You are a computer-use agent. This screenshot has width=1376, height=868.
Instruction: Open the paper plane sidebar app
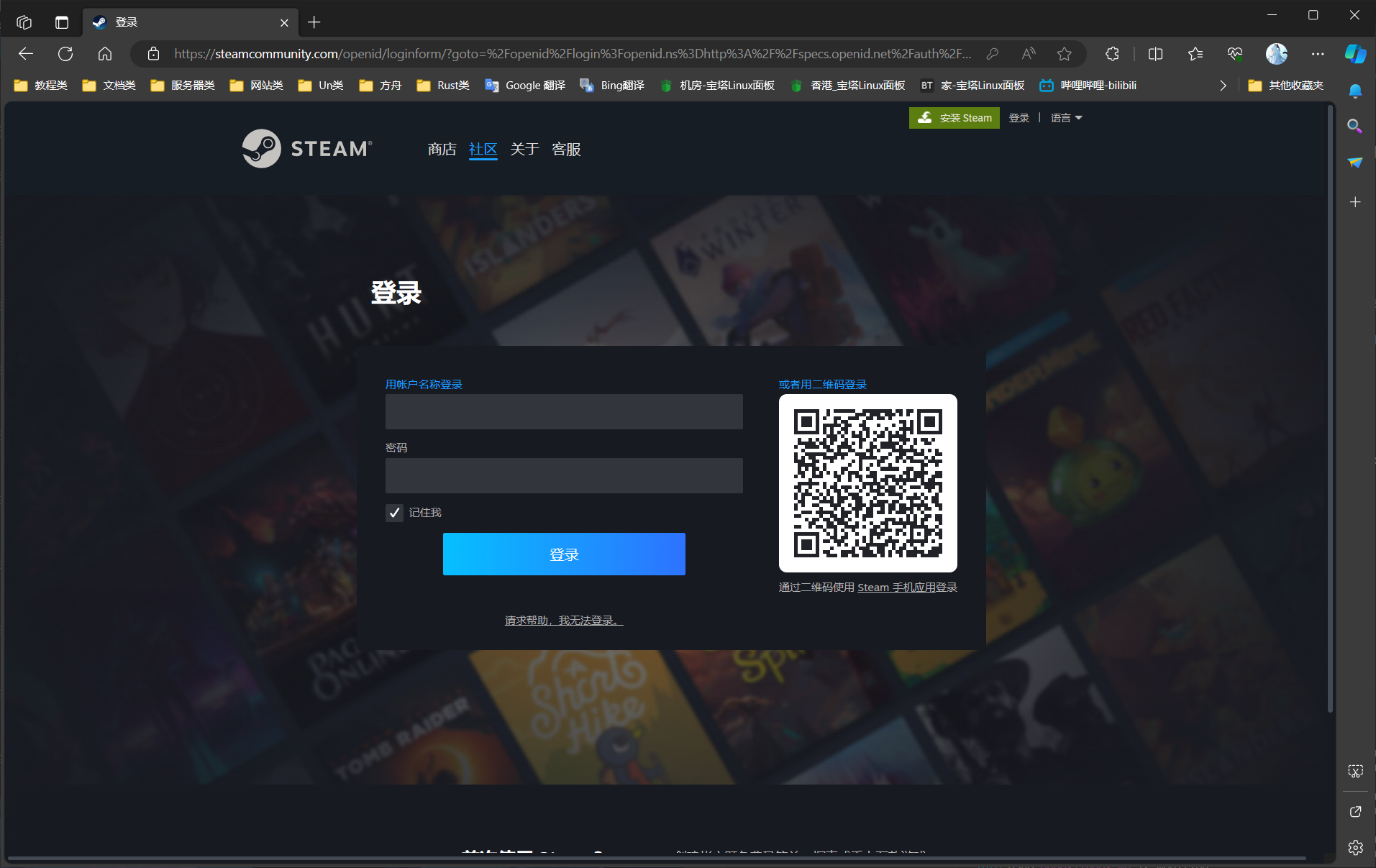[1355, 163]
